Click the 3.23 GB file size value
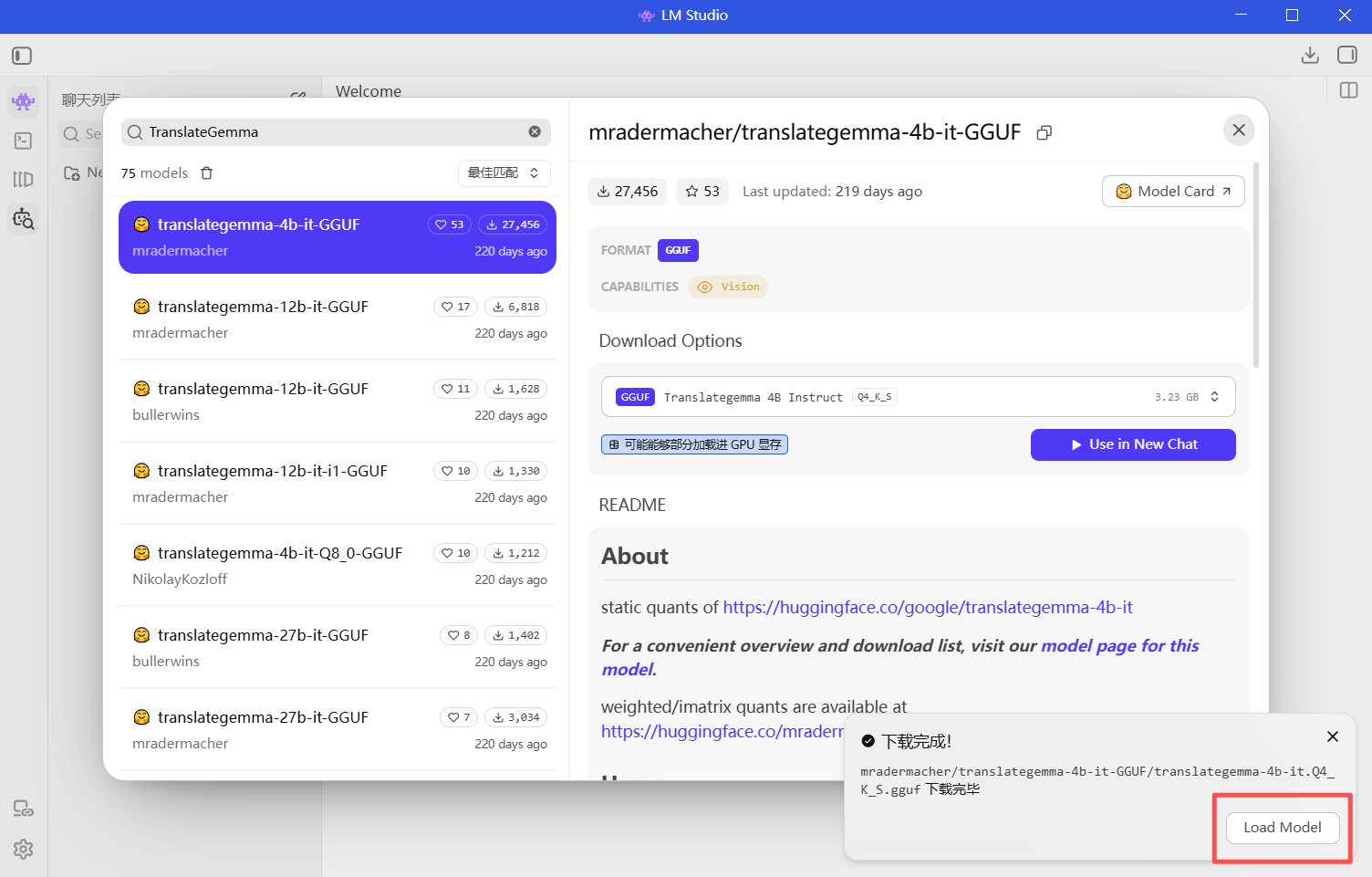1372x877 pixels. (x=1177, y=397)
